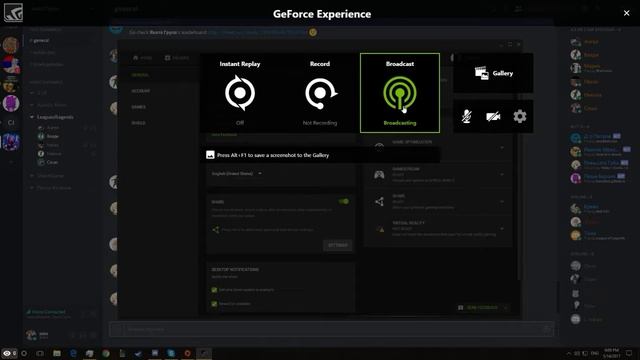Expand the Game Optimization row chevron

(x=502, y=147)
